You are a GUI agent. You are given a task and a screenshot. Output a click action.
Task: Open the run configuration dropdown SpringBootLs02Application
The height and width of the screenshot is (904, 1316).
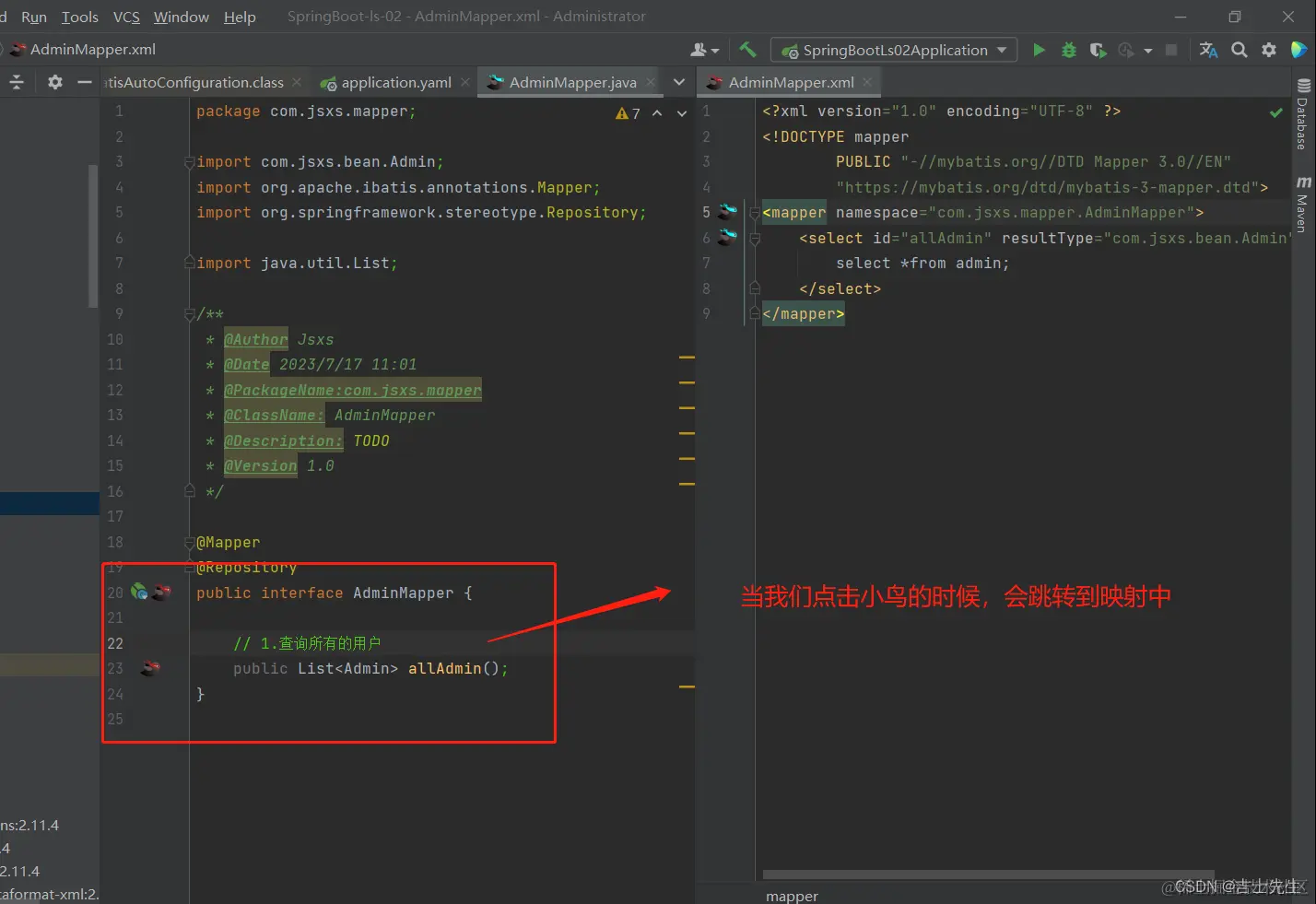(x=894, y=50)
